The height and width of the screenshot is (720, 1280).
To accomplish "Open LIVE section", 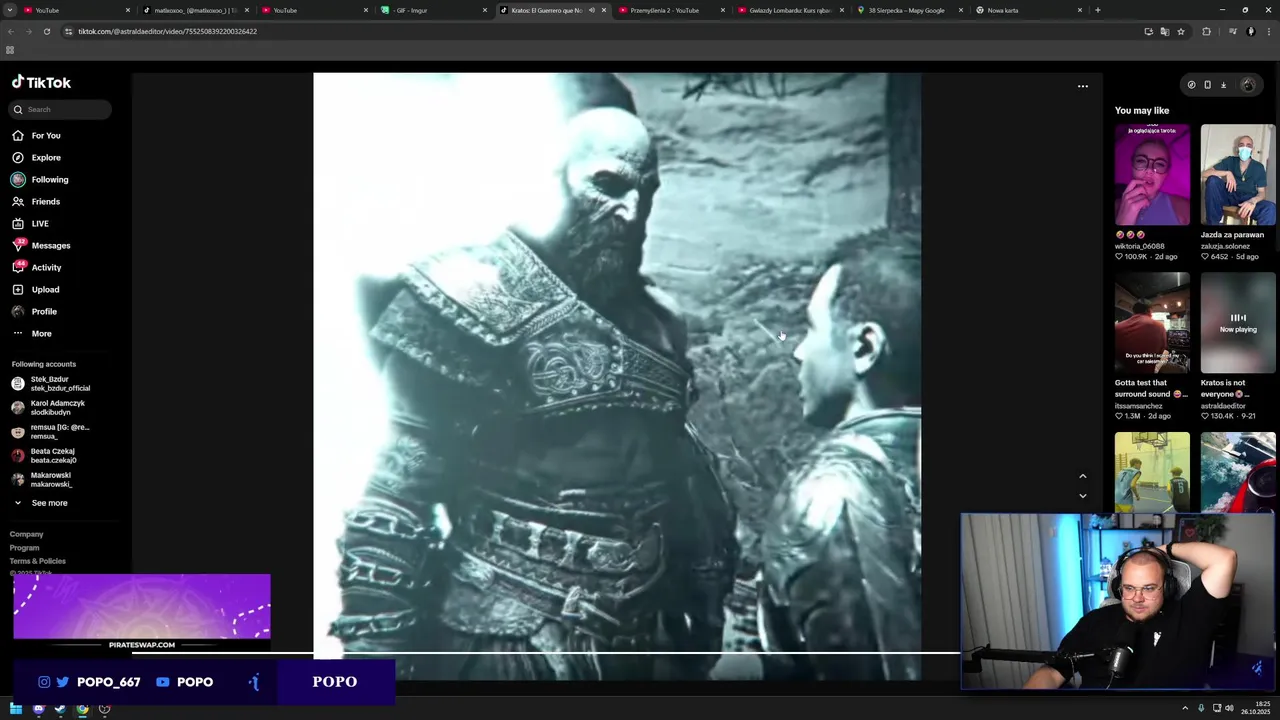I will coord(30,223).
